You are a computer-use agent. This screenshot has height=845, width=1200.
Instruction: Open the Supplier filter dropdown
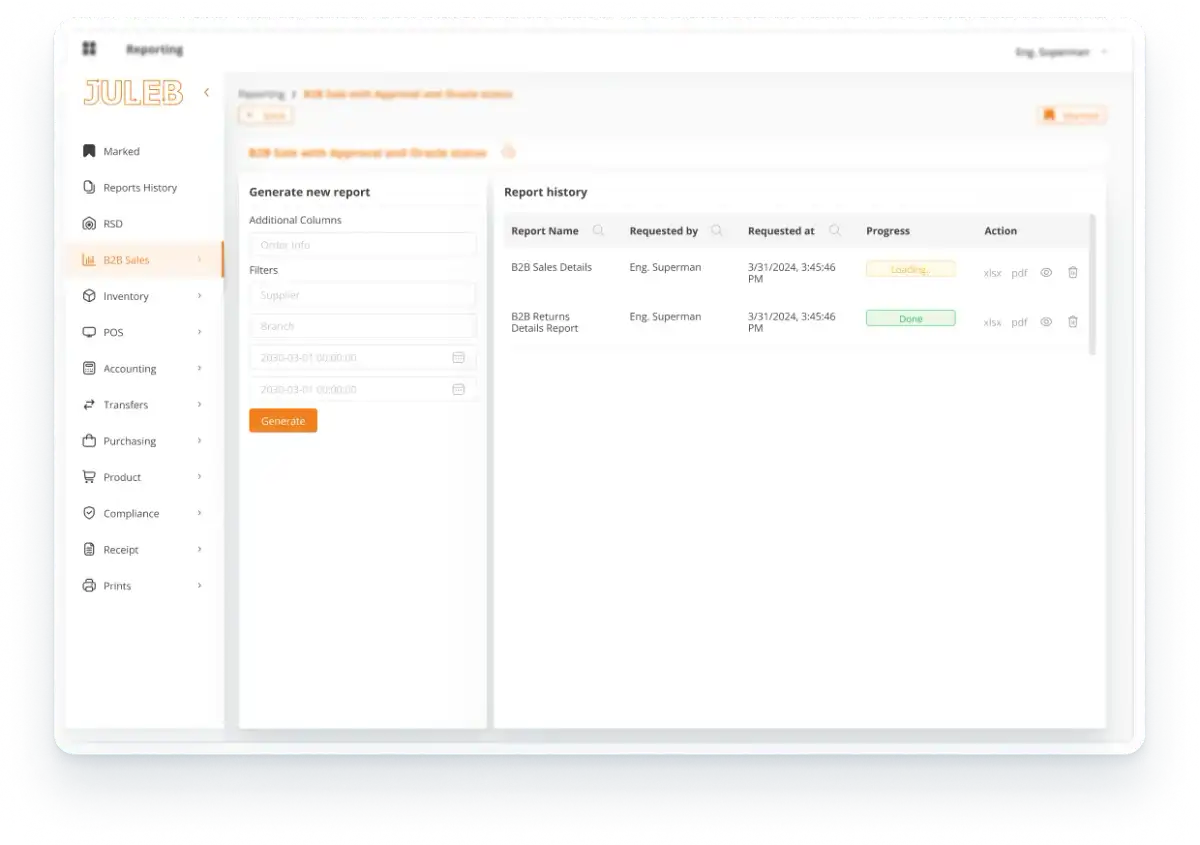point(362,295)
